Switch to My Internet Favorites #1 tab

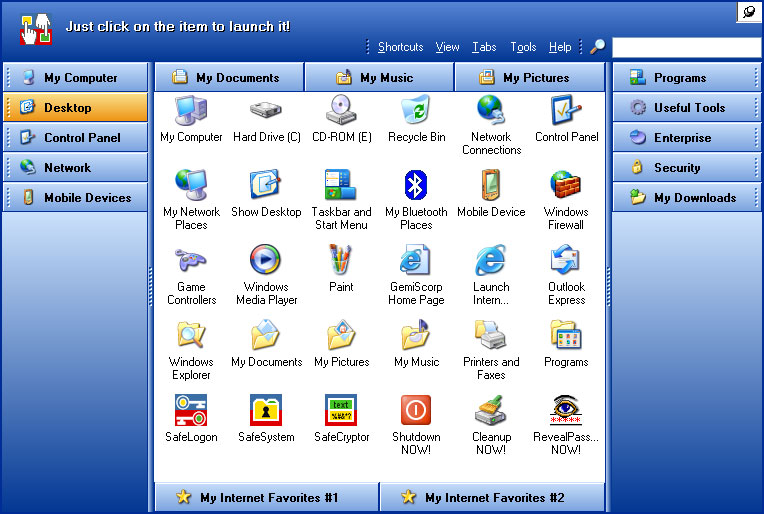267,497
